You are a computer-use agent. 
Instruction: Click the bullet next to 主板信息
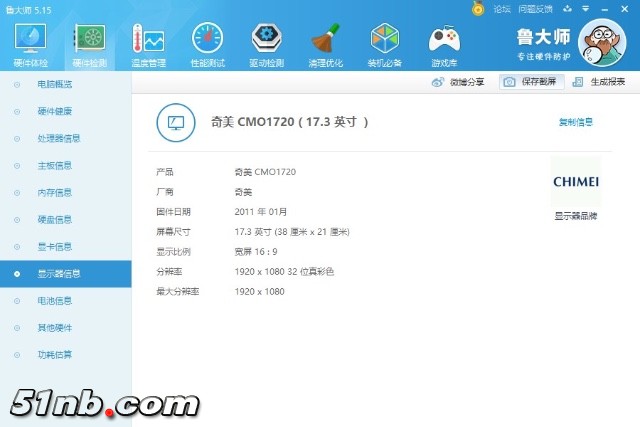(x=17, y=166)
